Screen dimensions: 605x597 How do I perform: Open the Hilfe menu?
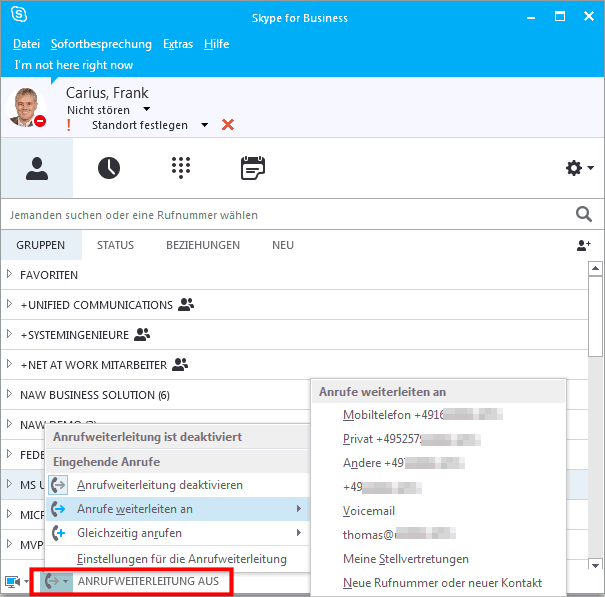pos(216,44)
